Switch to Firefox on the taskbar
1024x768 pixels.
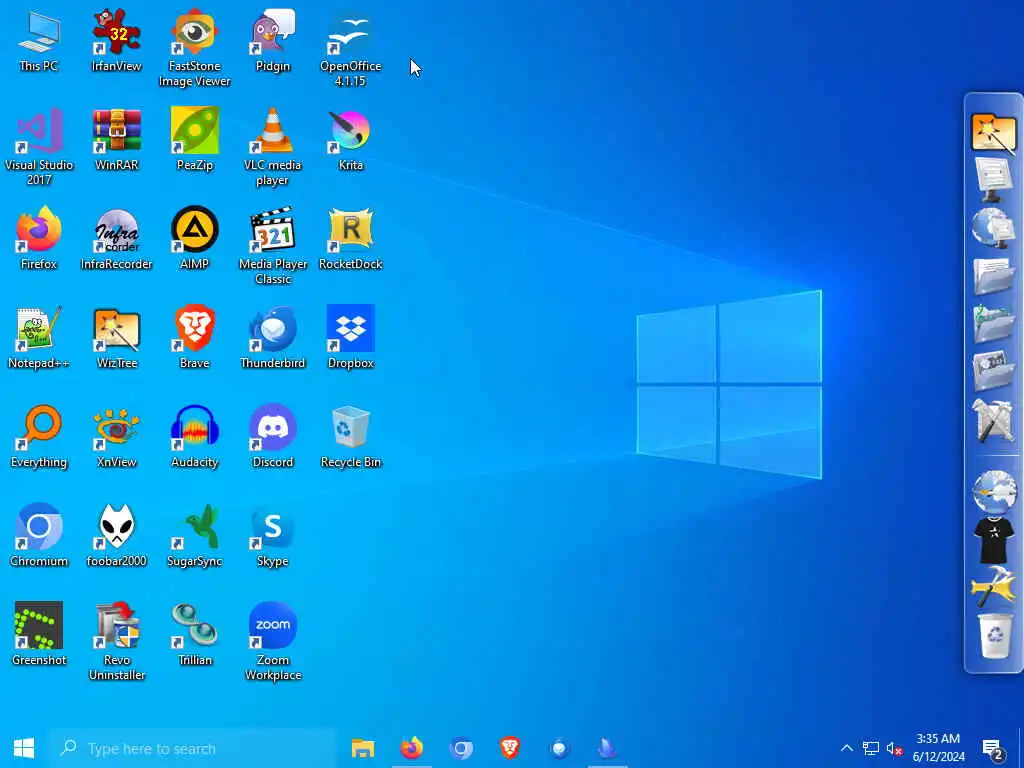(x=411, y=748)
